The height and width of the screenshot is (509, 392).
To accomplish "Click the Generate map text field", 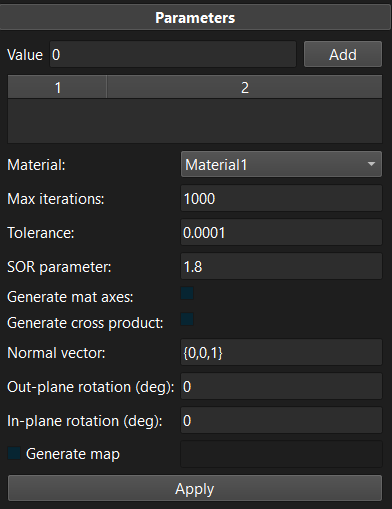I will (281, 454).
